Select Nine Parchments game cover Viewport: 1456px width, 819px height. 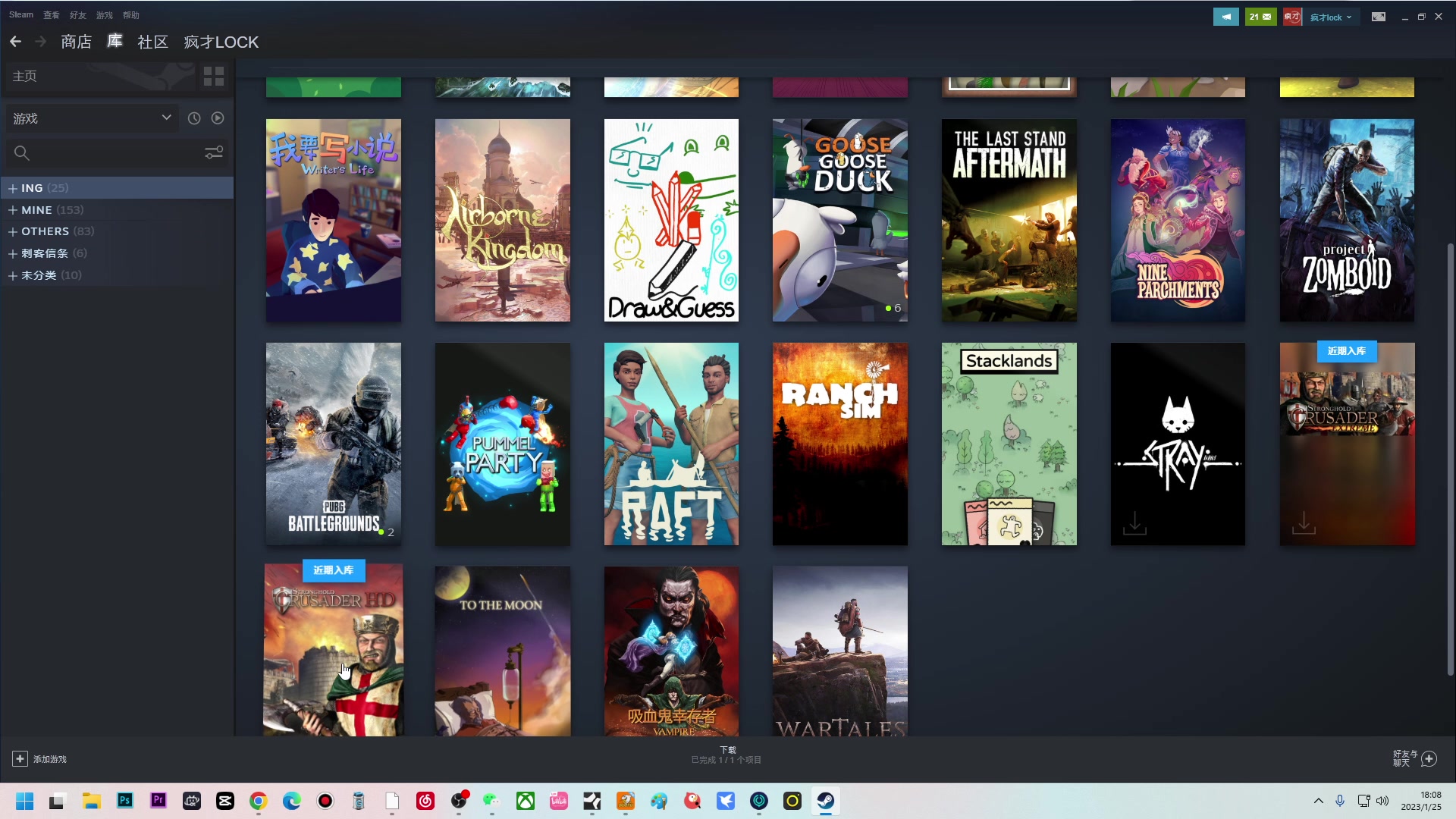coord(1178,220)
